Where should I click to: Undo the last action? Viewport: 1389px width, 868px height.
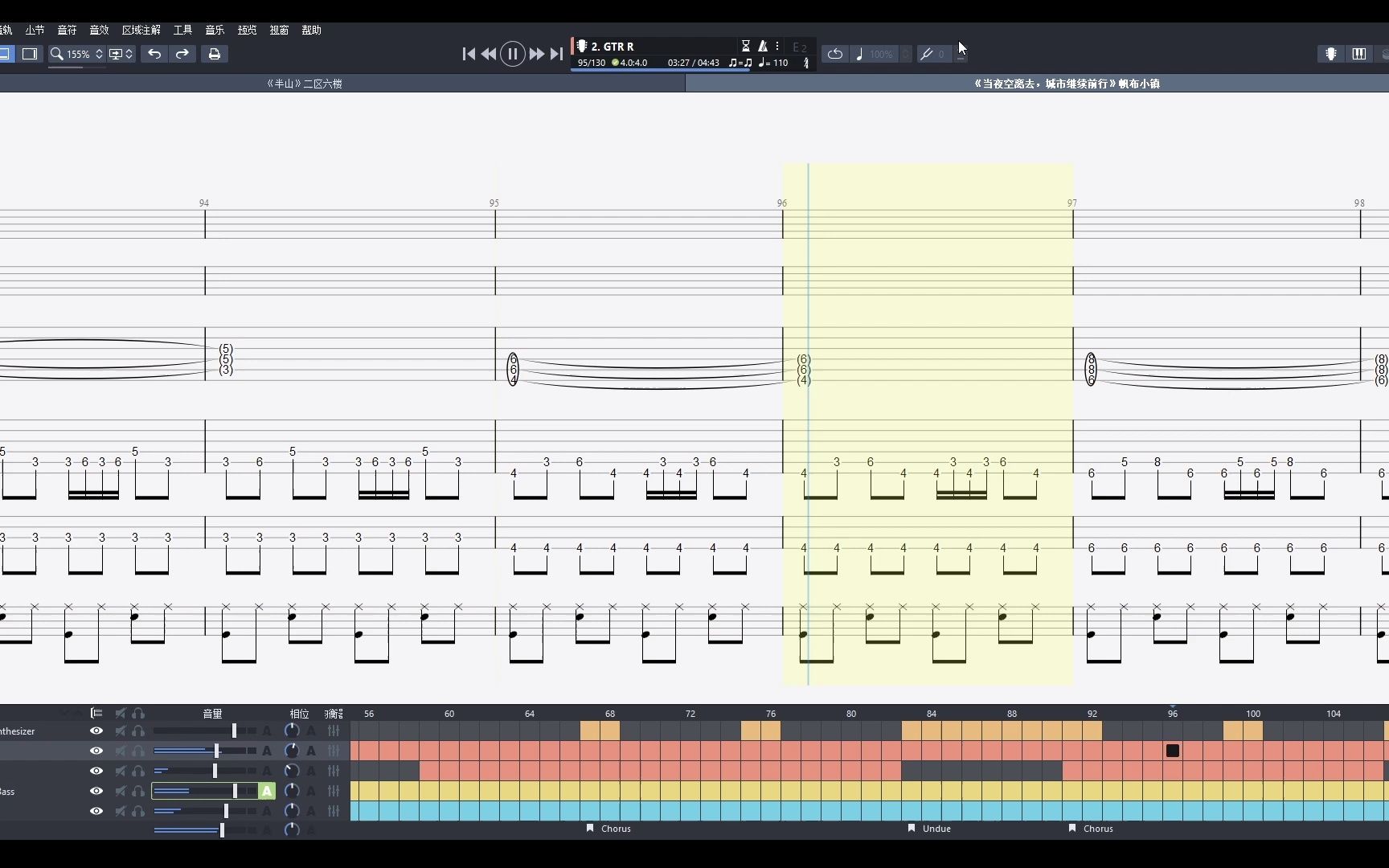tap(154, 54)
